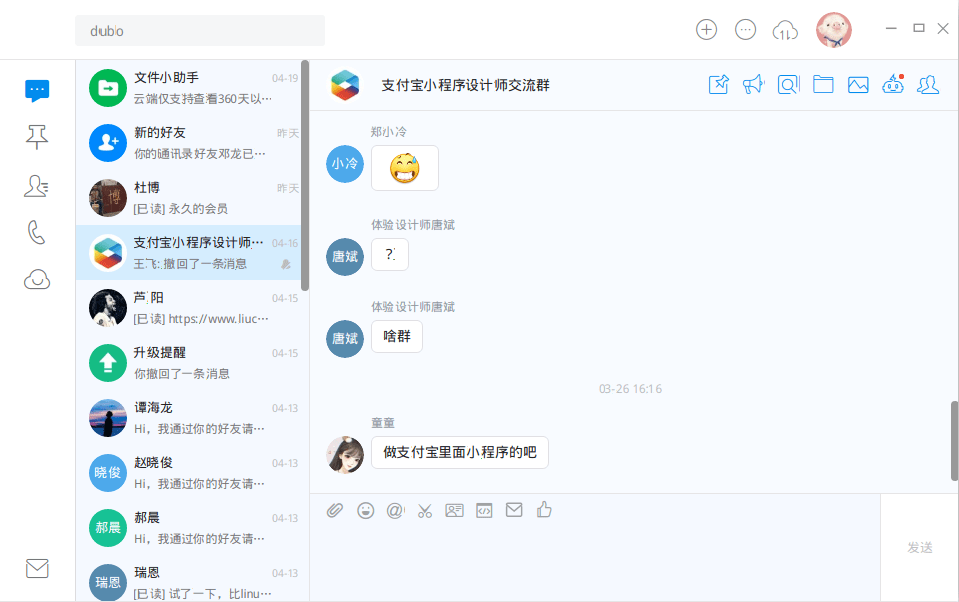
Task: View group members icon
Action: pos(928,84)
